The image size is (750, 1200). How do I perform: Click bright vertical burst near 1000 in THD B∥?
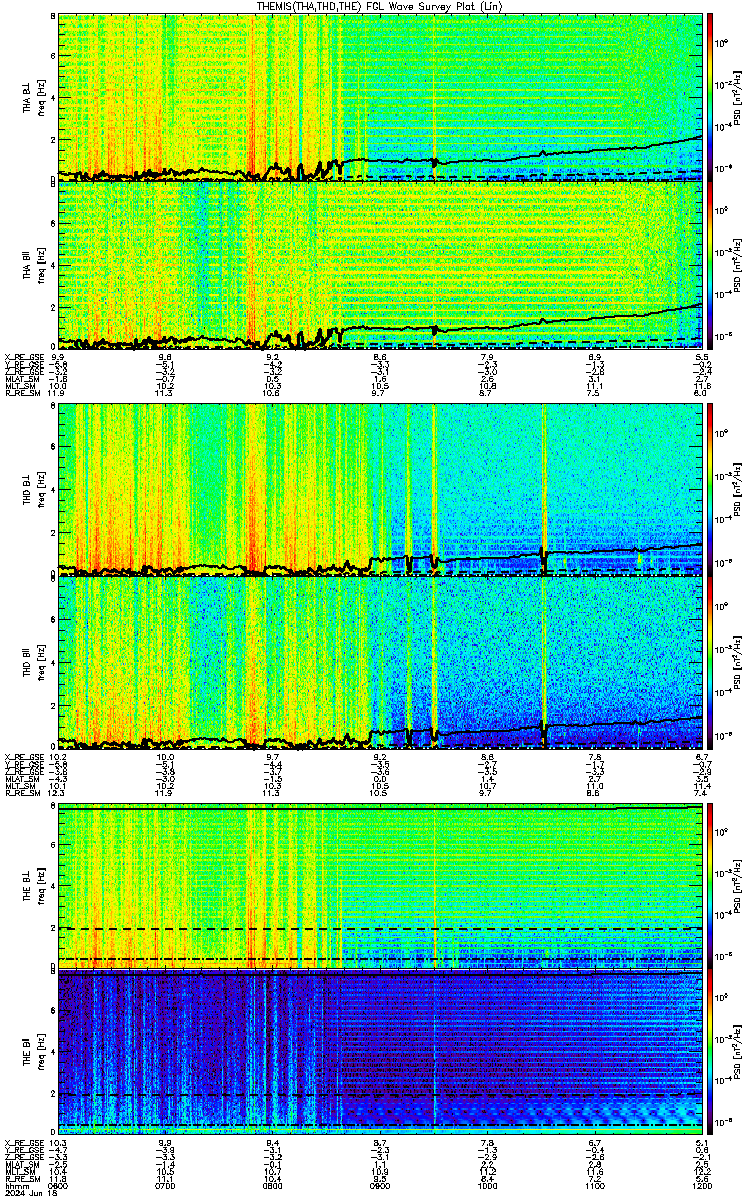tap(543, 662)
